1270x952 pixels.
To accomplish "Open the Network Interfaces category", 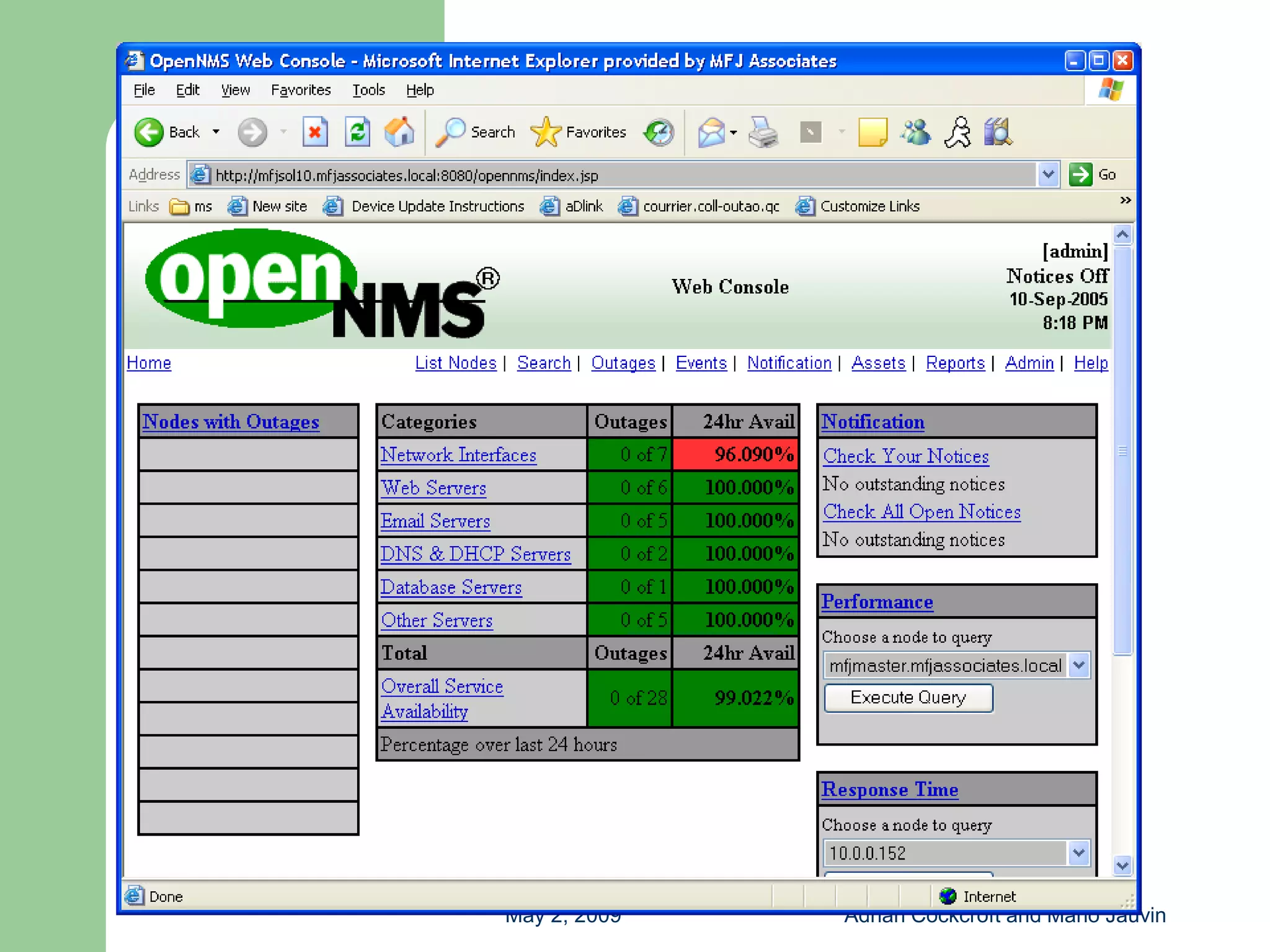I will tap(458, 455).
